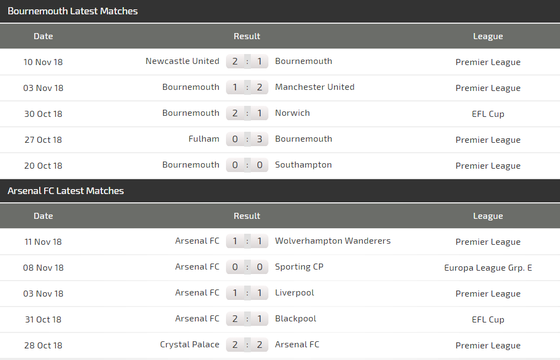Open the Sporting CP team link
This screenshot has height=360, width=560.
point(299,267)
